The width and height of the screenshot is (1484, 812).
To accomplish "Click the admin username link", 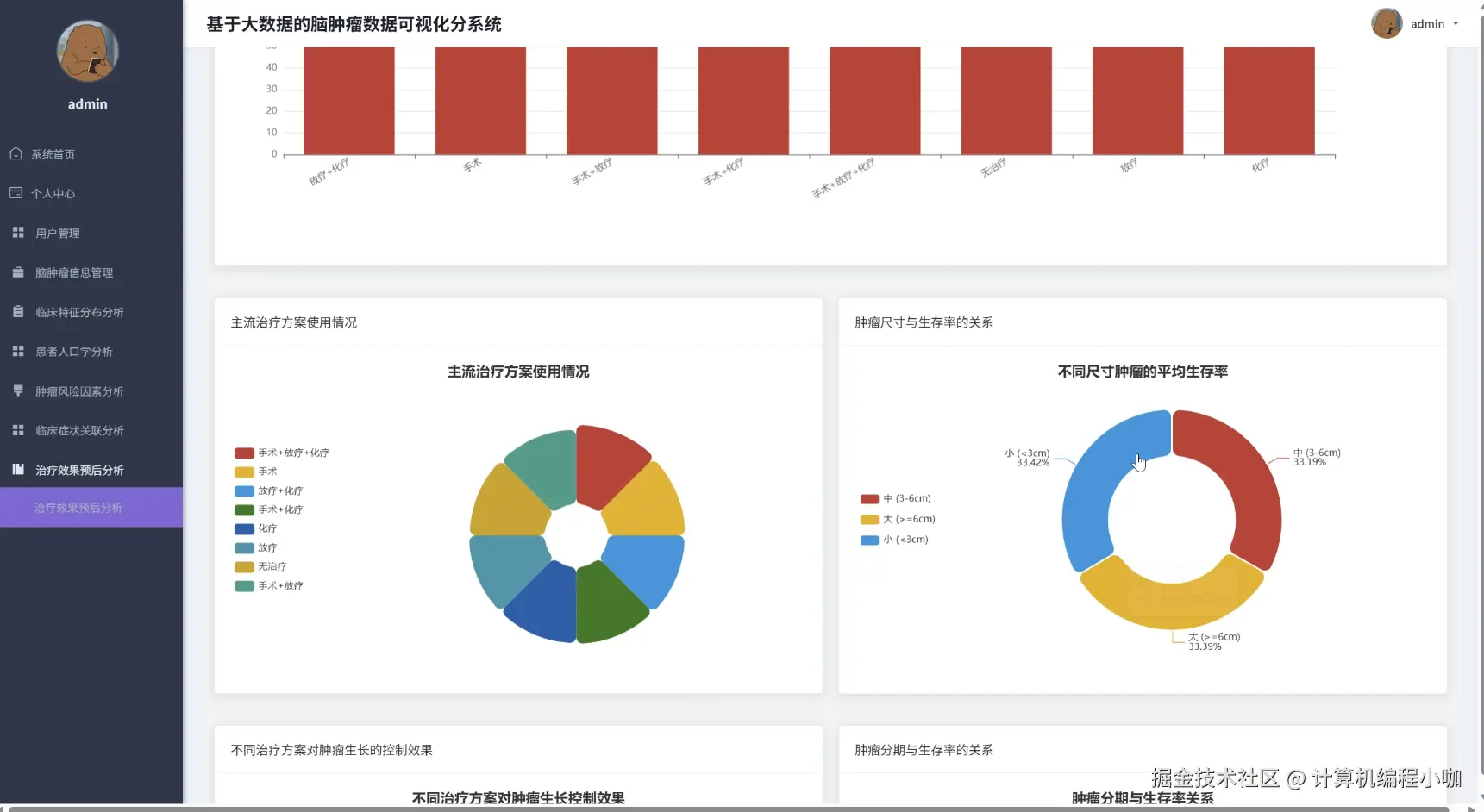I will (x=1425, y=23).
